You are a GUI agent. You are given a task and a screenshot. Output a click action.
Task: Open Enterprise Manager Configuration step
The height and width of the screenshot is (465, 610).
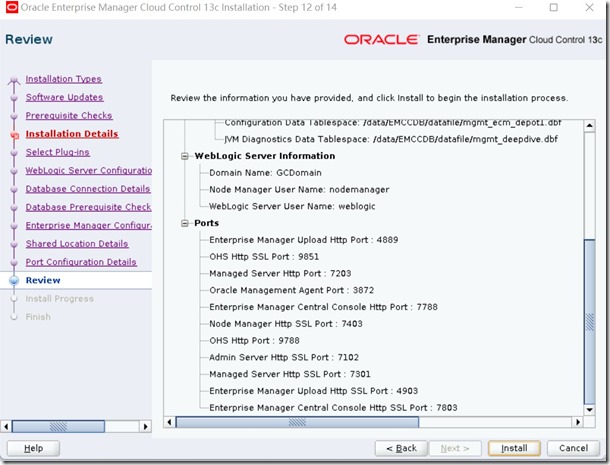coord(89,225)
